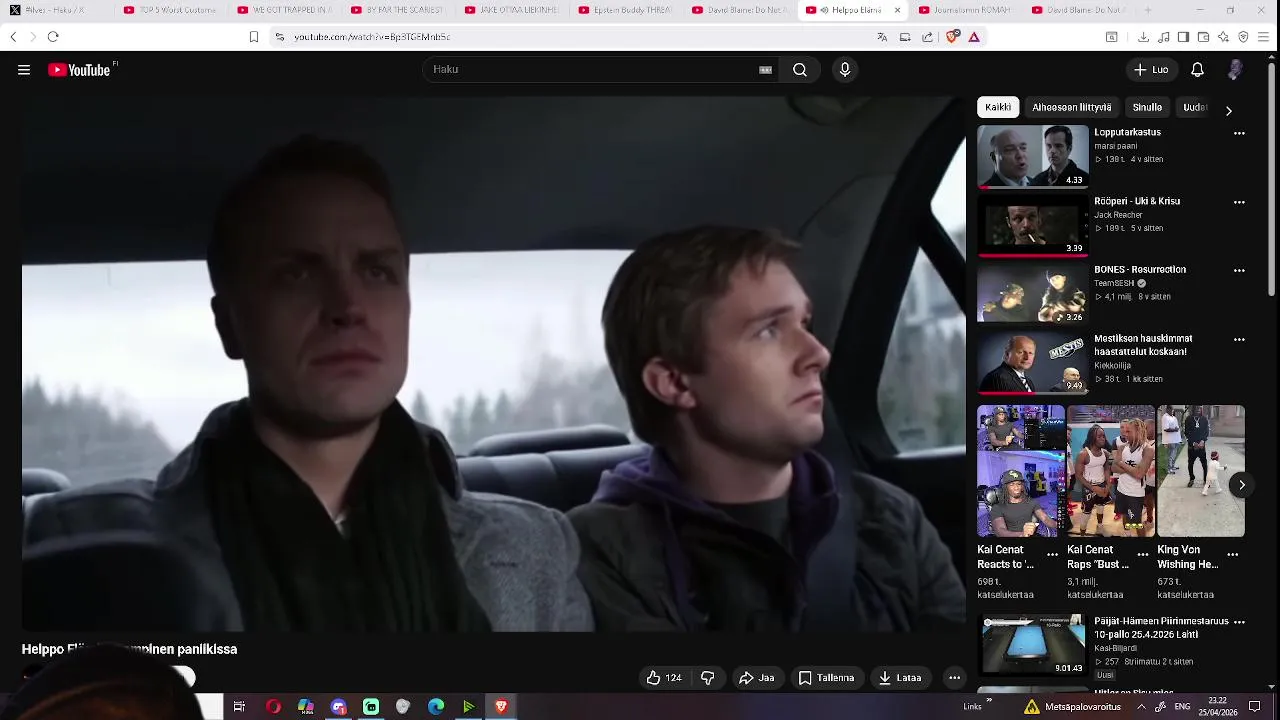This screenshot has width=1280, height=720.
Task: Click the browser address bar URL
Action: (x=372, y=37)
